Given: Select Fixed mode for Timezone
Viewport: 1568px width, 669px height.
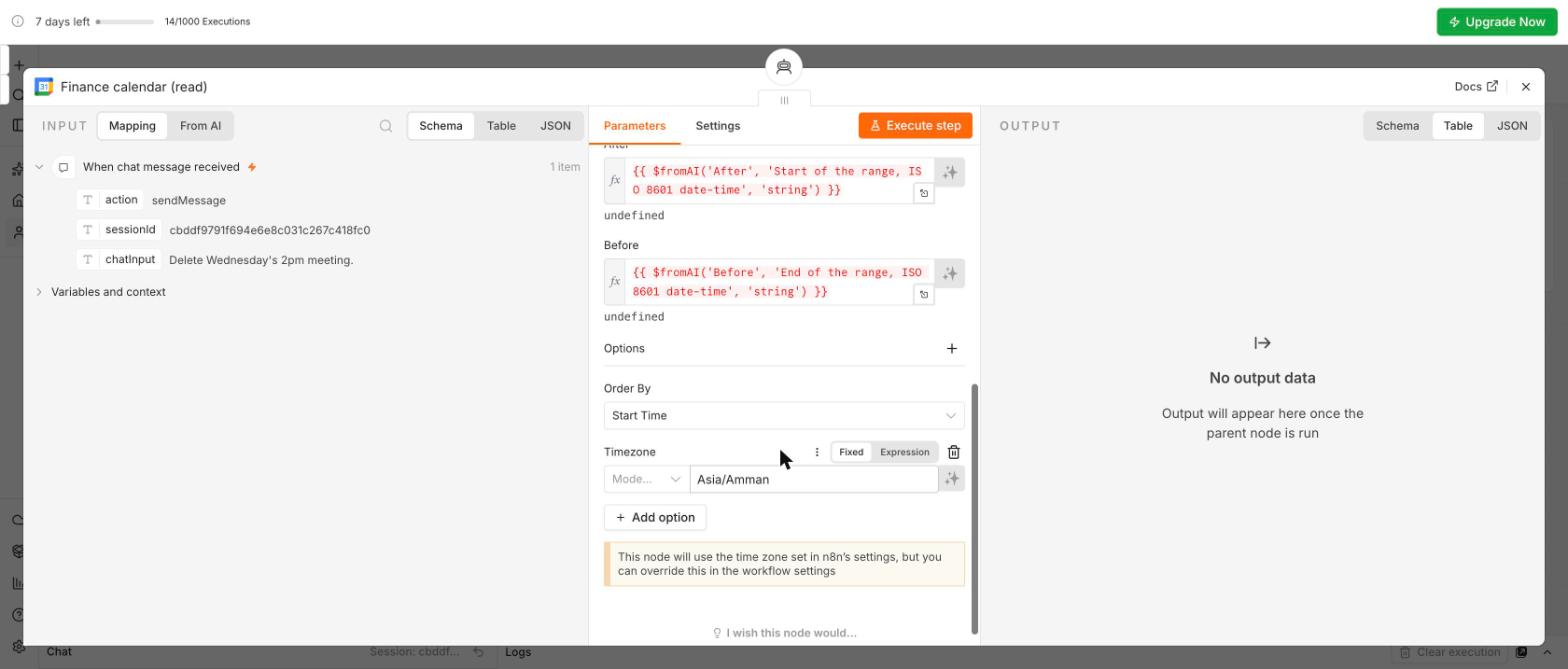Looking at the screenshot, I should pyautogui.click(x=851, y=452).
